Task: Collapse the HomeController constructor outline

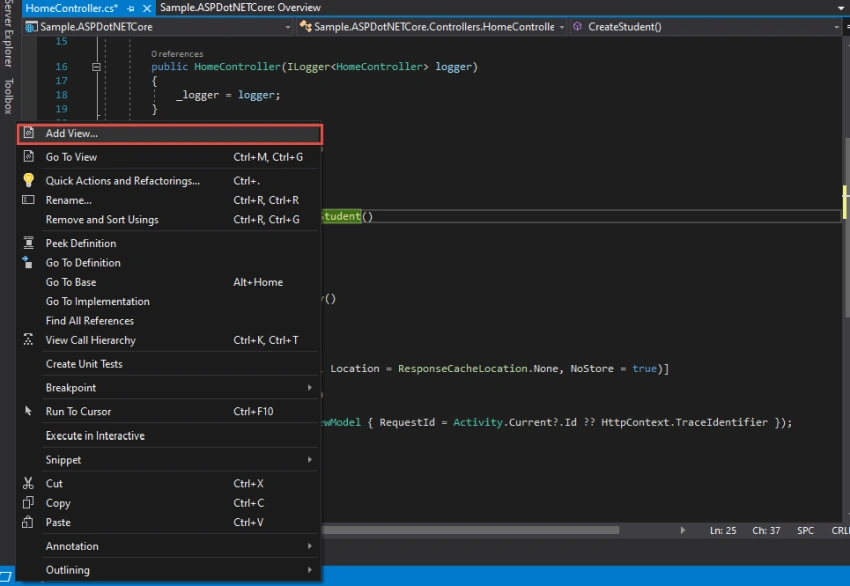Action: point(96,67)
